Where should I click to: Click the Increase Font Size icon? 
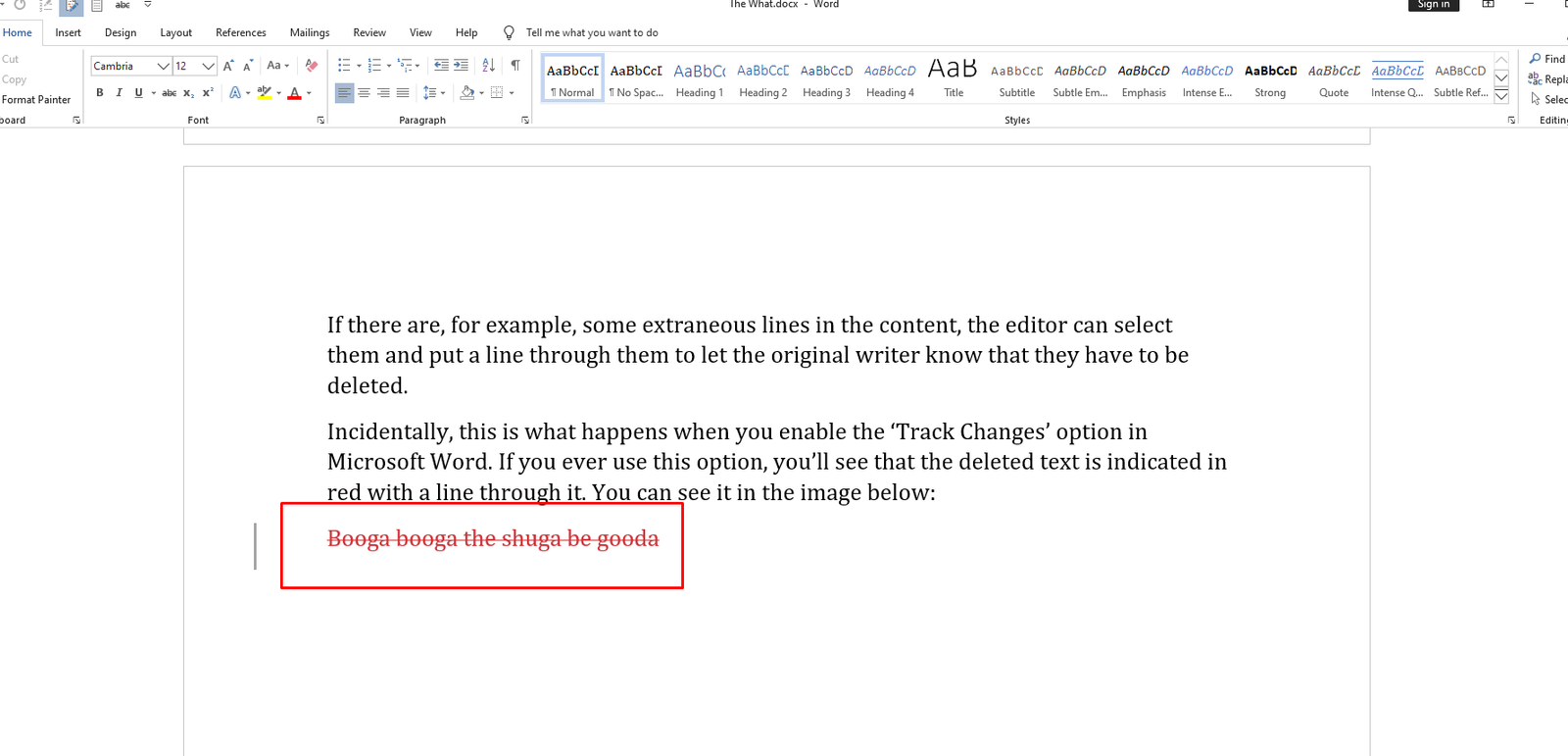(x=228, y=66)
